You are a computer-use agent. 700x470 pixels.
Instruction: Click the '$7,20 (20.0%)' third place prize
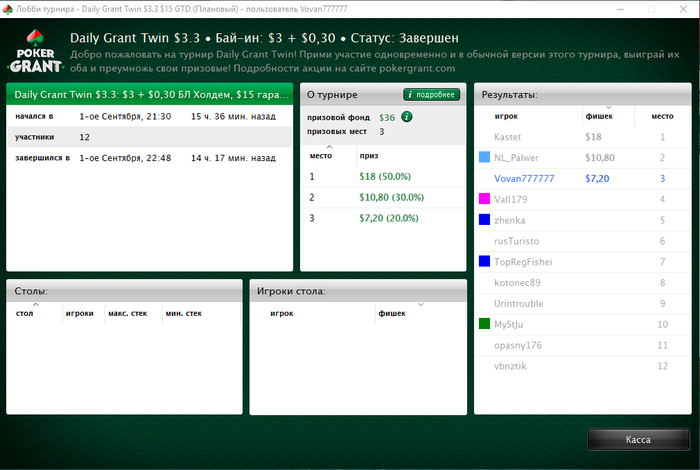coord(389,218)
